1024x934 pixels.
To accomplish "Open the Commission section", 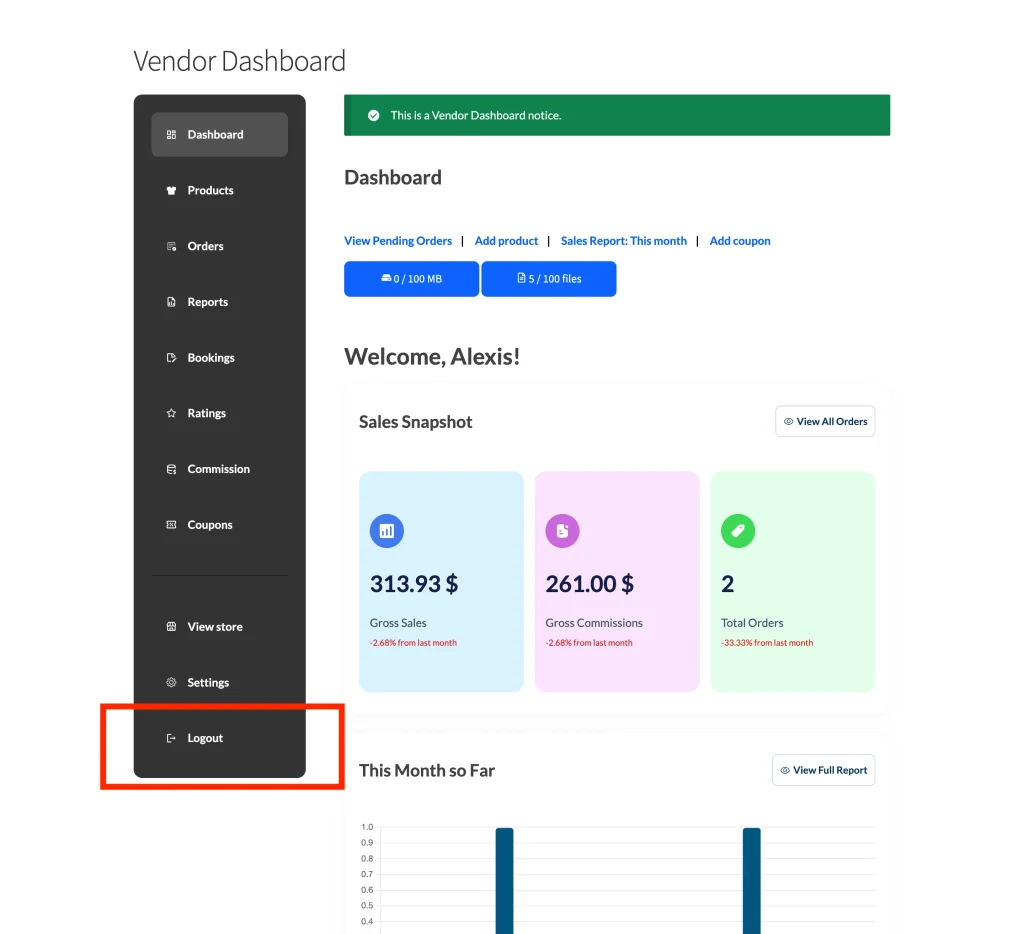I will tap(219, 469).
